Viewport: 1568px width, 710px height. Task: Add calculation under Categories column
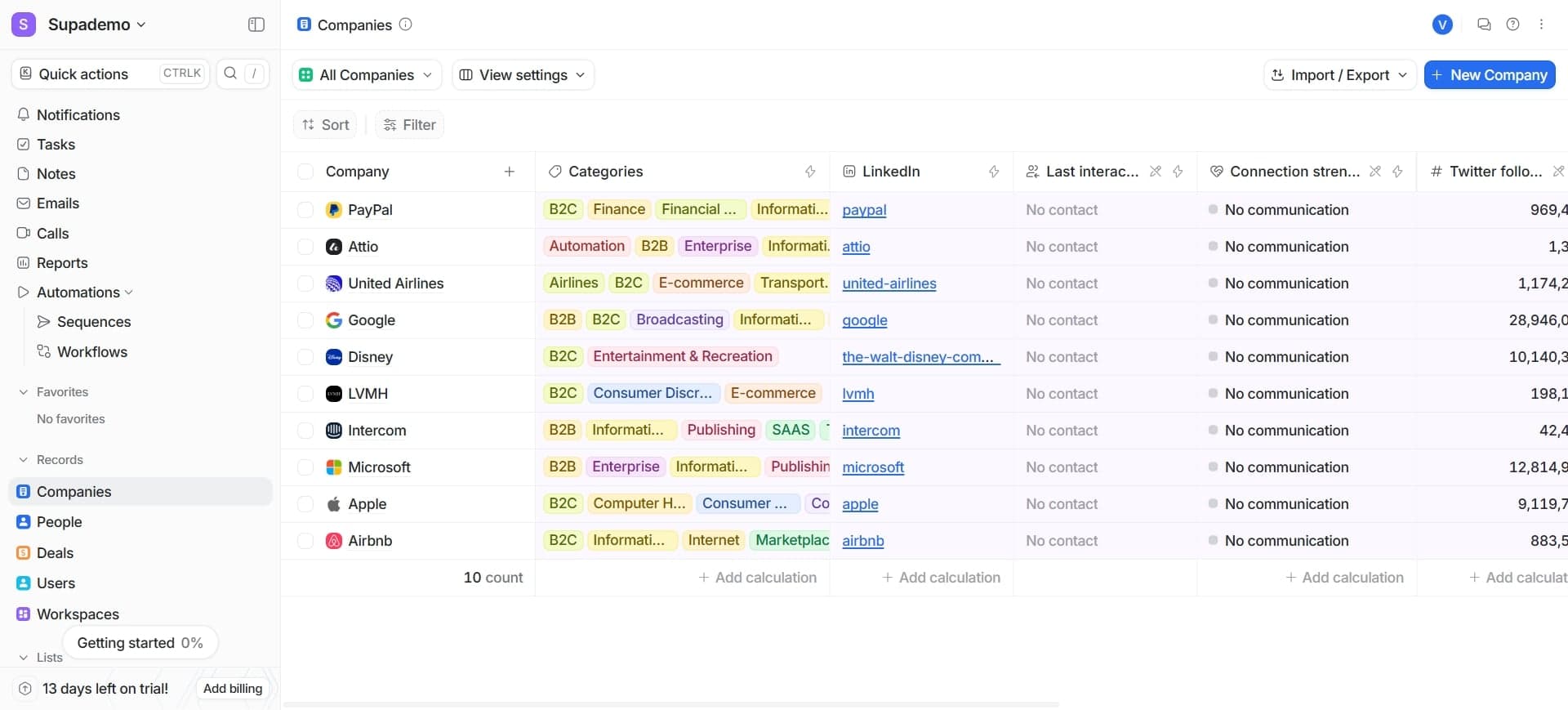[x=757, y=578]
